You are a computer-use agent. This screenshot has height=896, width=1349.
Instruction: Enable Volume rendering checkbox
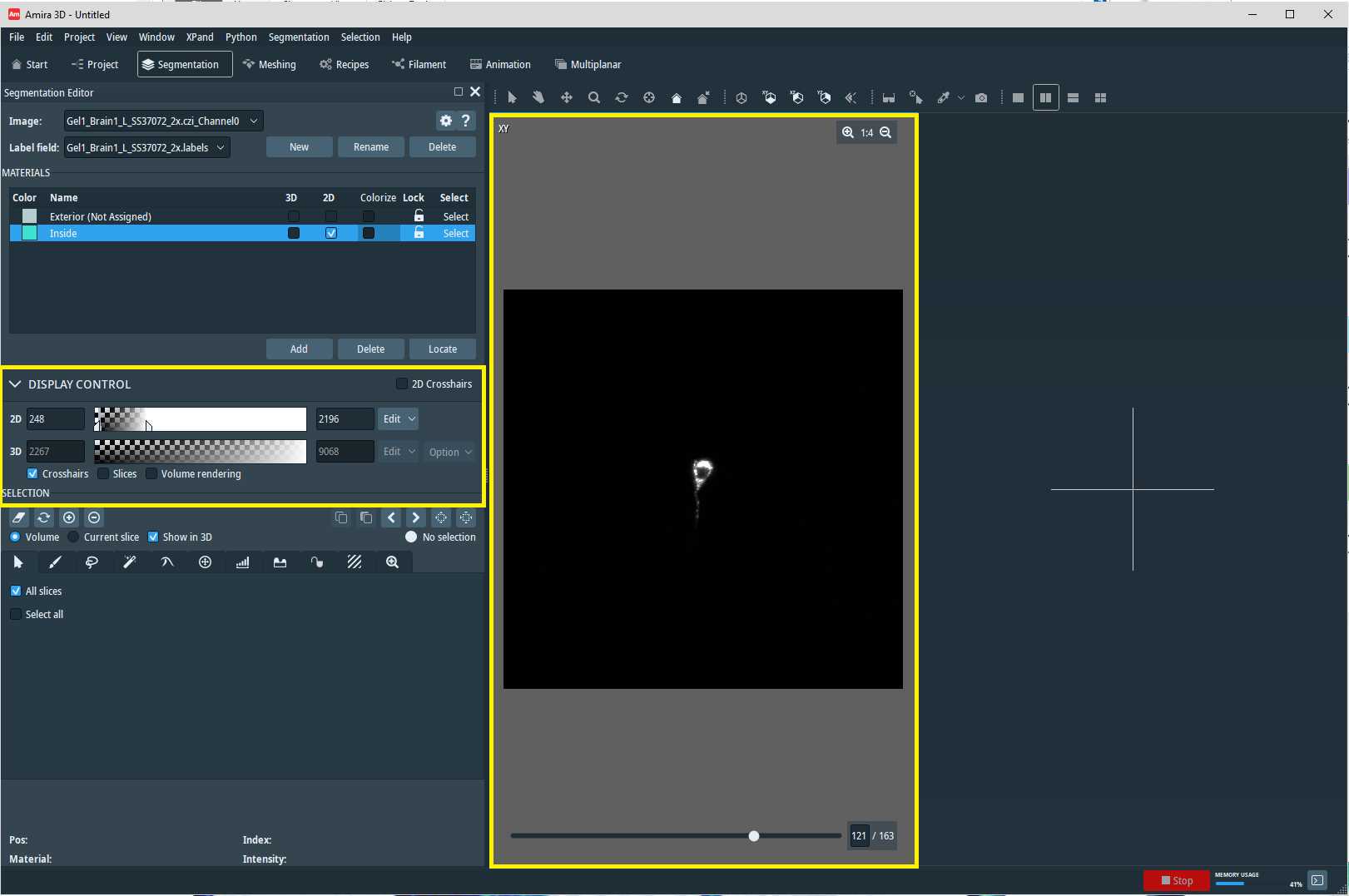point(151,473)
